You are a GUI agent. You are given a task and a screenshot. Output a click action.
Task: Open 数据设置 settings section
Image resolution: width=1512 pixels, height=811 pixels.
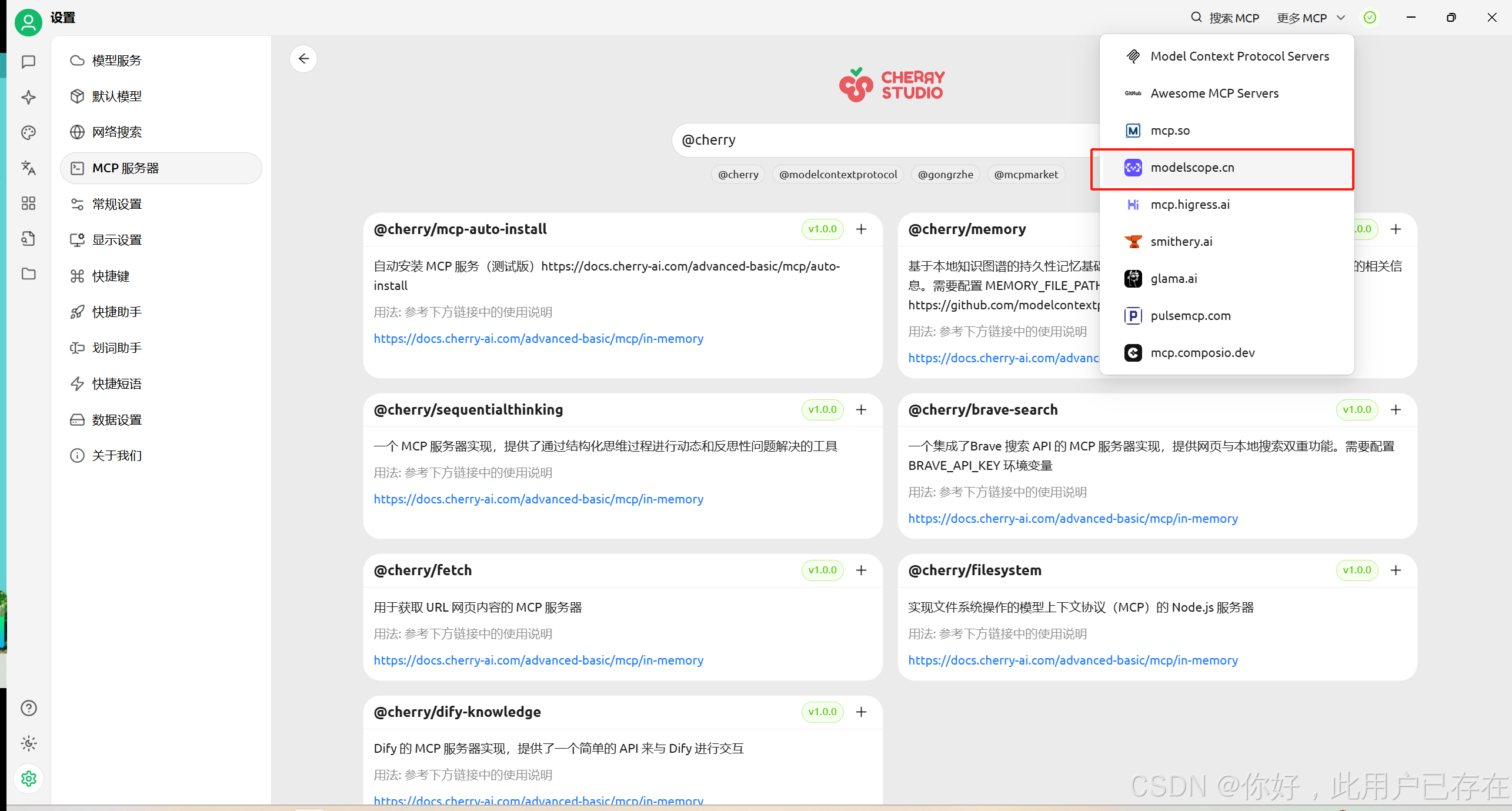(161, 419)
